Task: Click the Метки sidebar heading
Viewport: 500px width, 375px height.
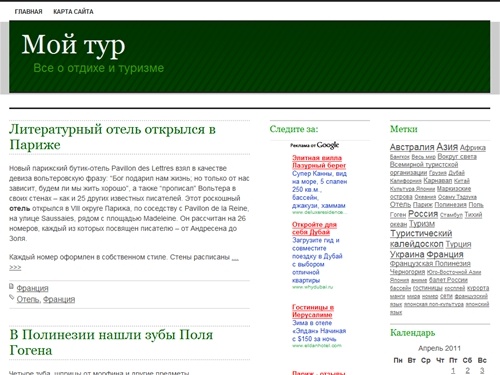Action: pos(404,129)
